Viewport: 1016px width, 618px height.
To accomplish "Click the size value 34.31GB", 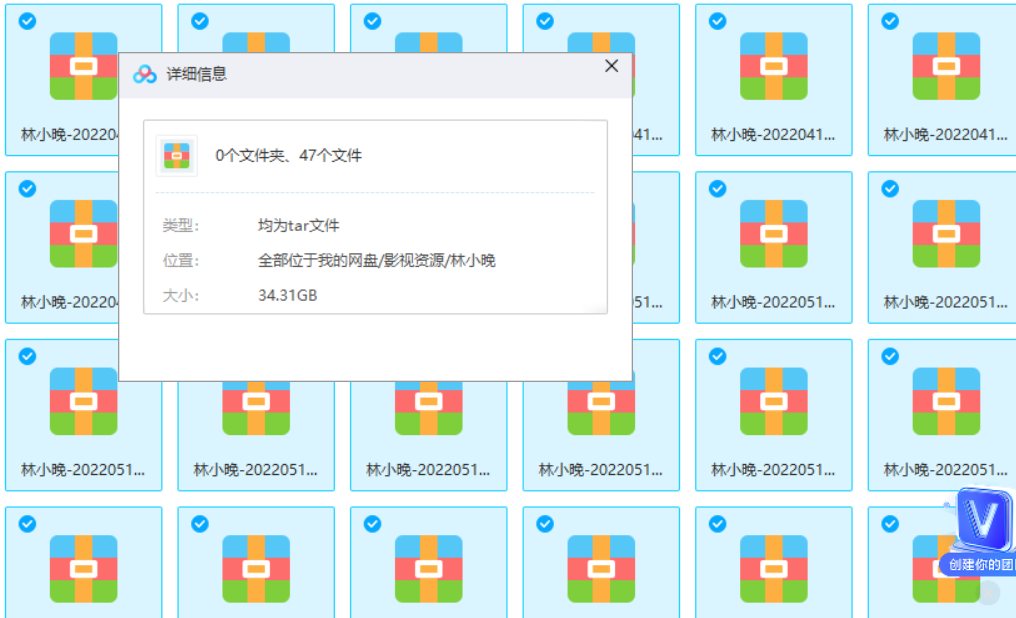I will [x=288, y=295].
